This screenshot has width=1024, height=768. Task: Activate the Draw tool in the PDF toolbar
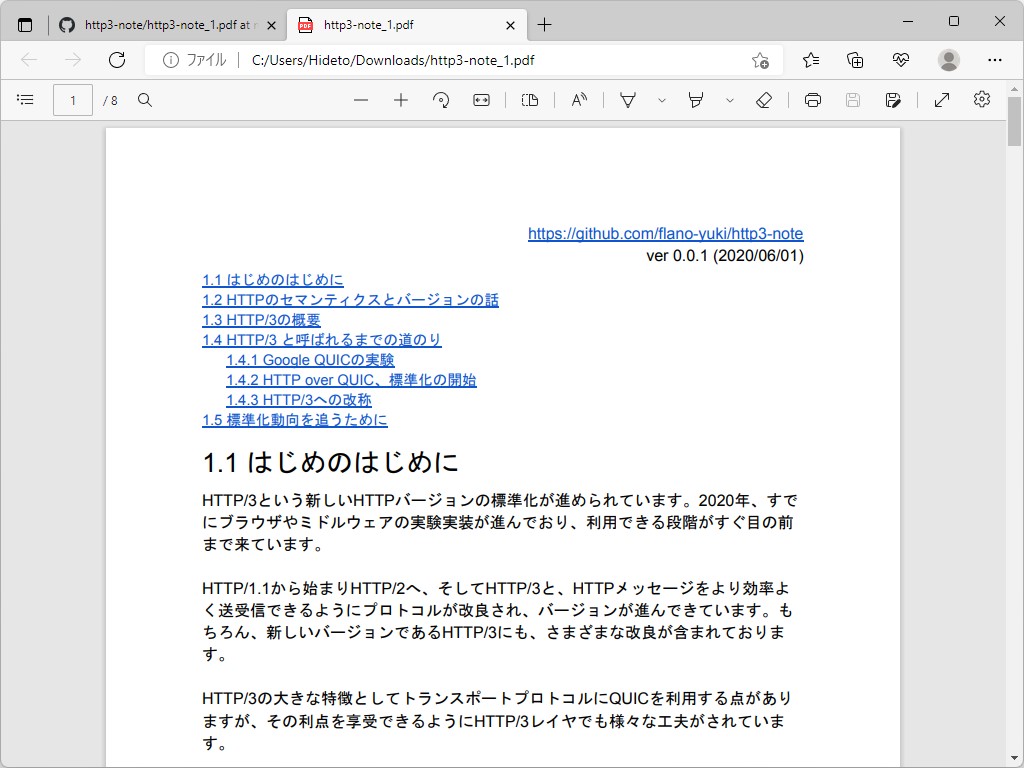(x=627, y=100)
